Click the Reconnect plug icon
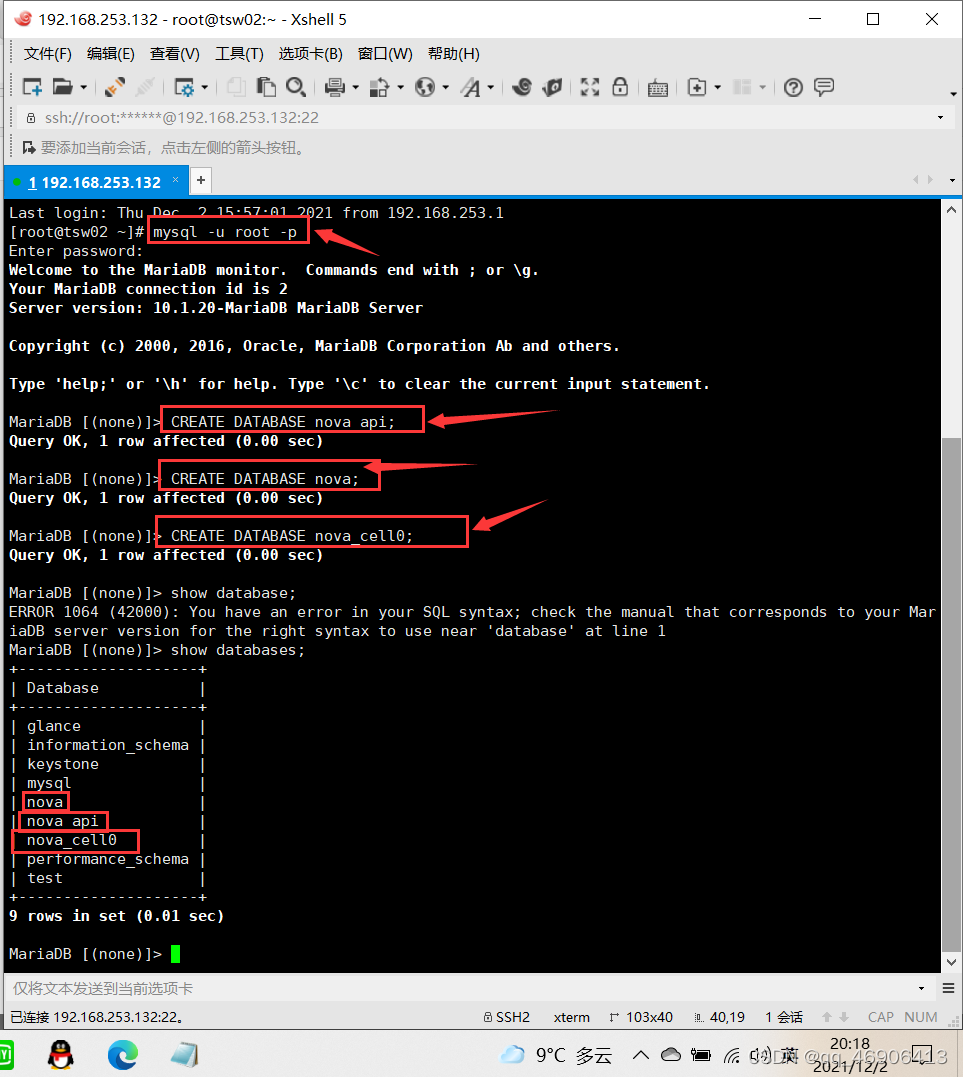Screen dimensions: 963x1077 (115, 87)
